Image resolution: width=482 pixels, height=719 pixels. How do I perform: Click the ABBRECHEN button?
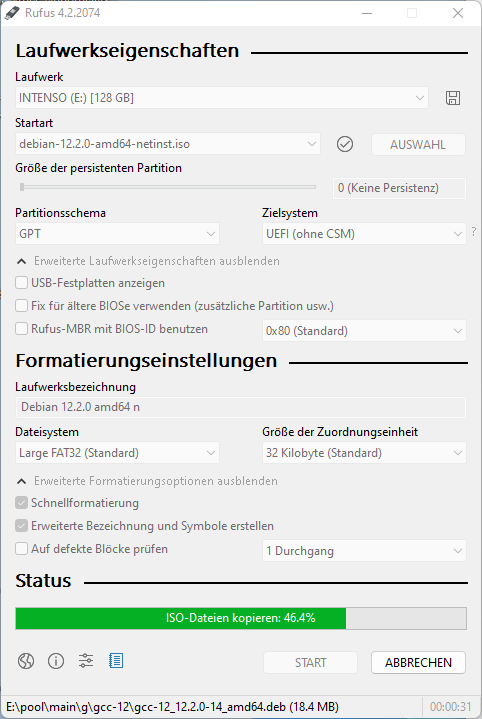click(x=418, y=663)
